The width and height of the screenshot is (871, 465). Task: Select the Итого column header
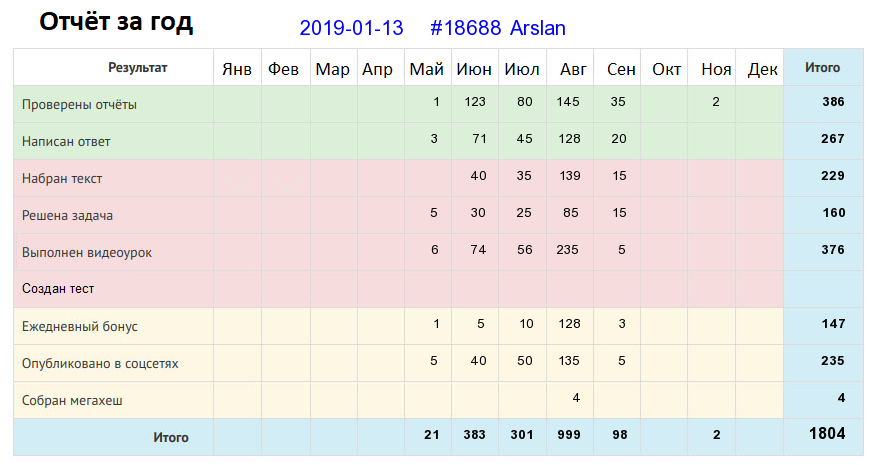point(822,68)
